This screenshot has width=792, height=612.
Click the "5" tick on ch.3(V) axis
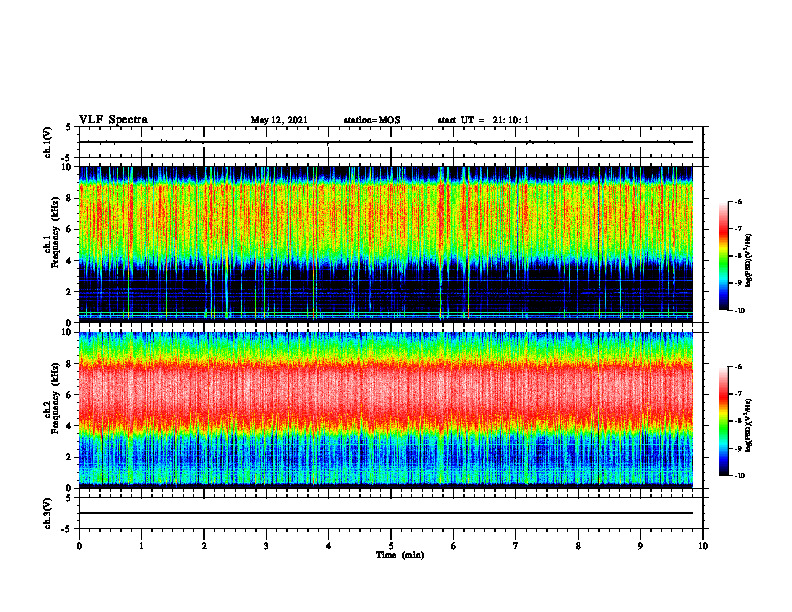[x=70, y=498]
